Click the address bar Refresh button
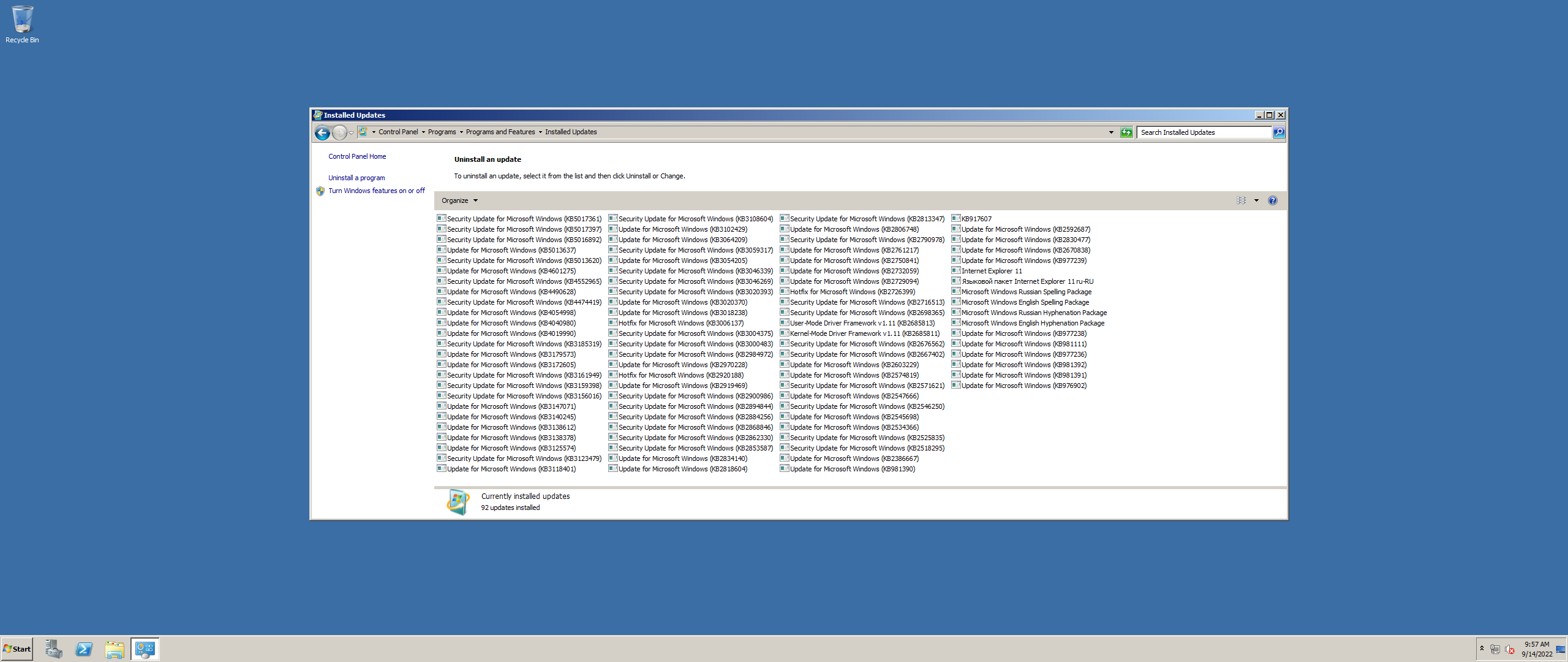1568x662 pixels. [x=1126, y=132]
